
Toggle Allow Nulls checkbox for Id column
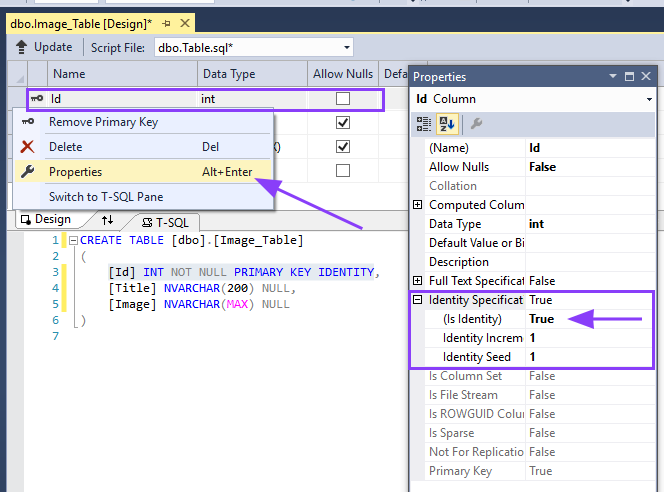pos(343,99)
